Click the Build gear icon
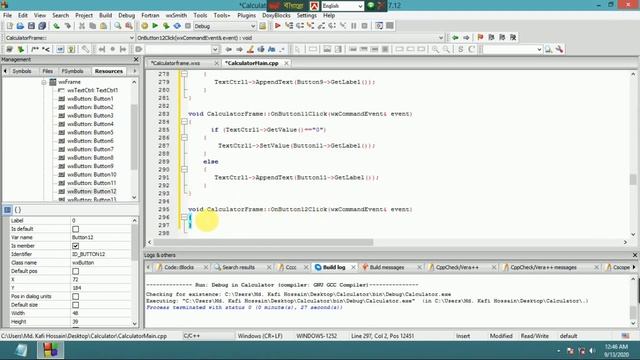Screen dimensions: 640x360 pyautogui.click(x=144, y=26)
